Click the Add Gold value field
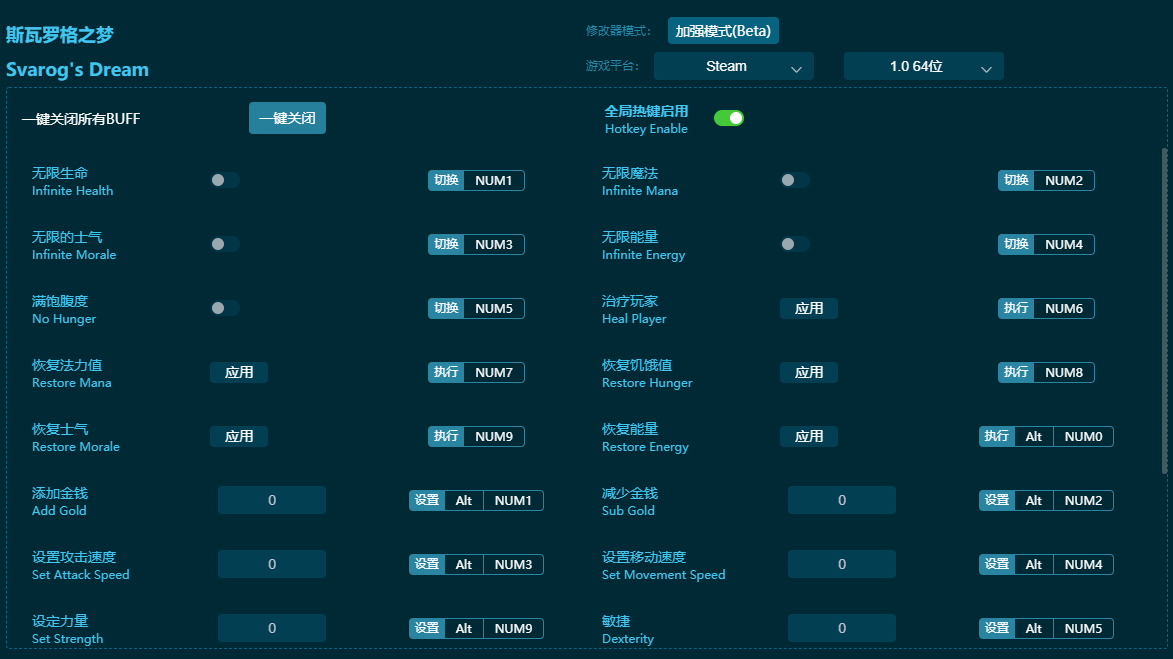The height and width of the screenshot is (659, 1173). point(271,500)
